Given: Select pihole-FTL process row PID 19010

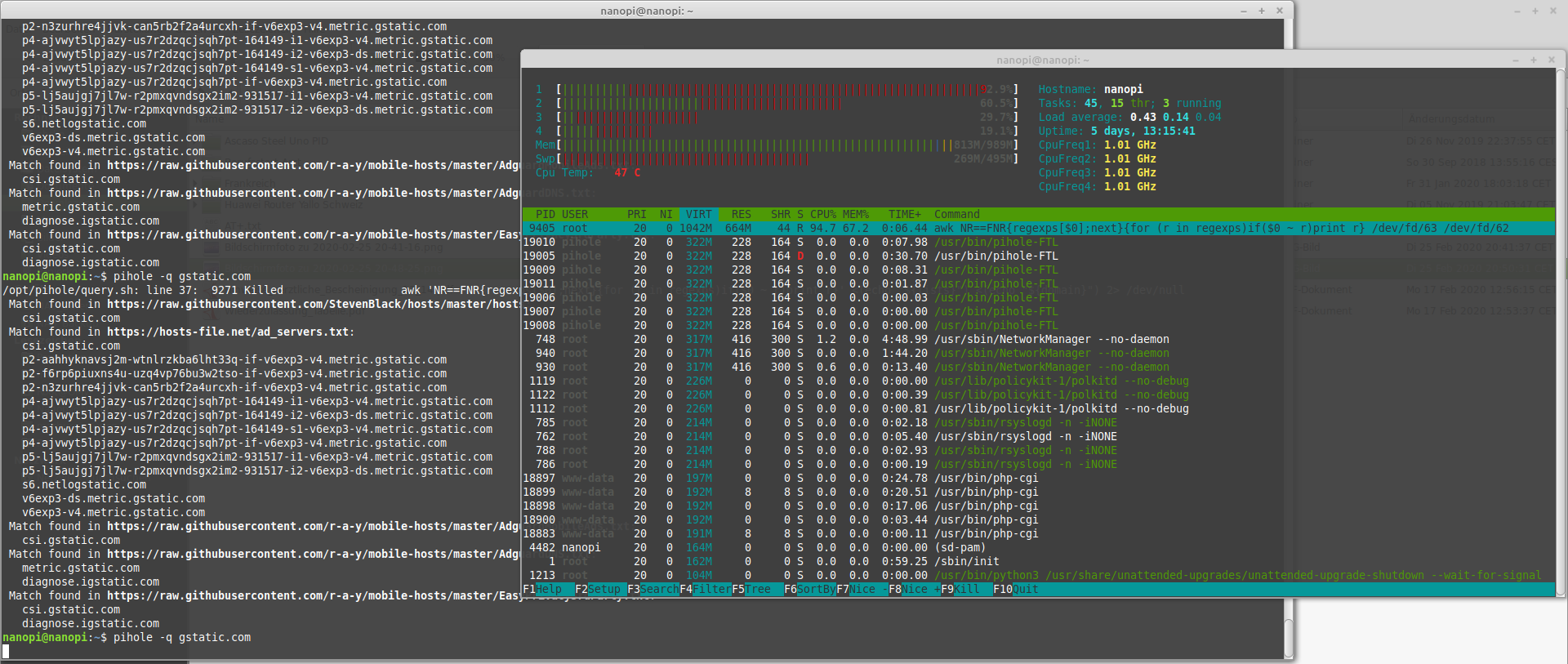Looking at the screenshot, I should click(x=1038, y=243).
